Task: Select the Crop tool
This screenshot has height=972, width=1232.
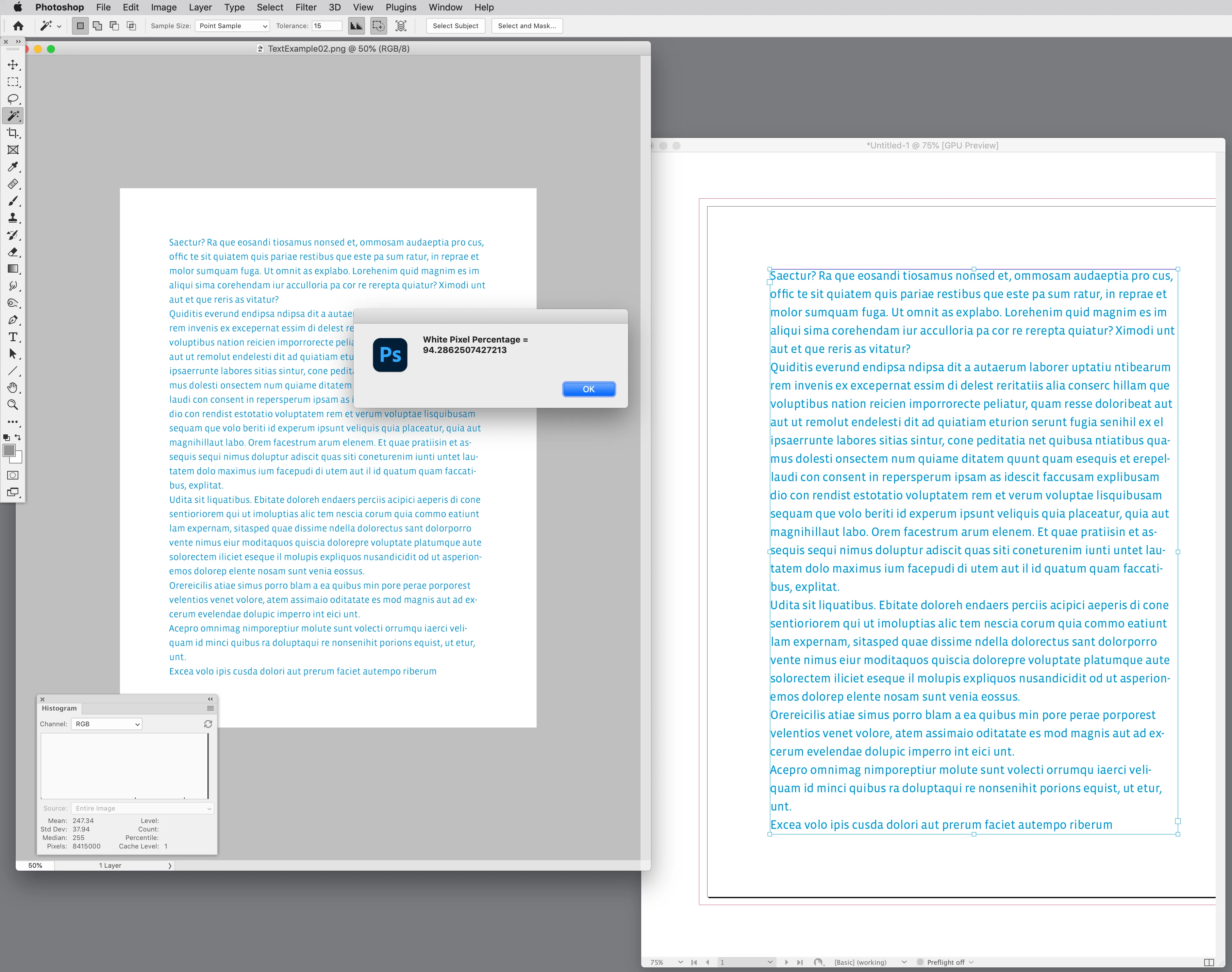Action: (x=12, y=133)
